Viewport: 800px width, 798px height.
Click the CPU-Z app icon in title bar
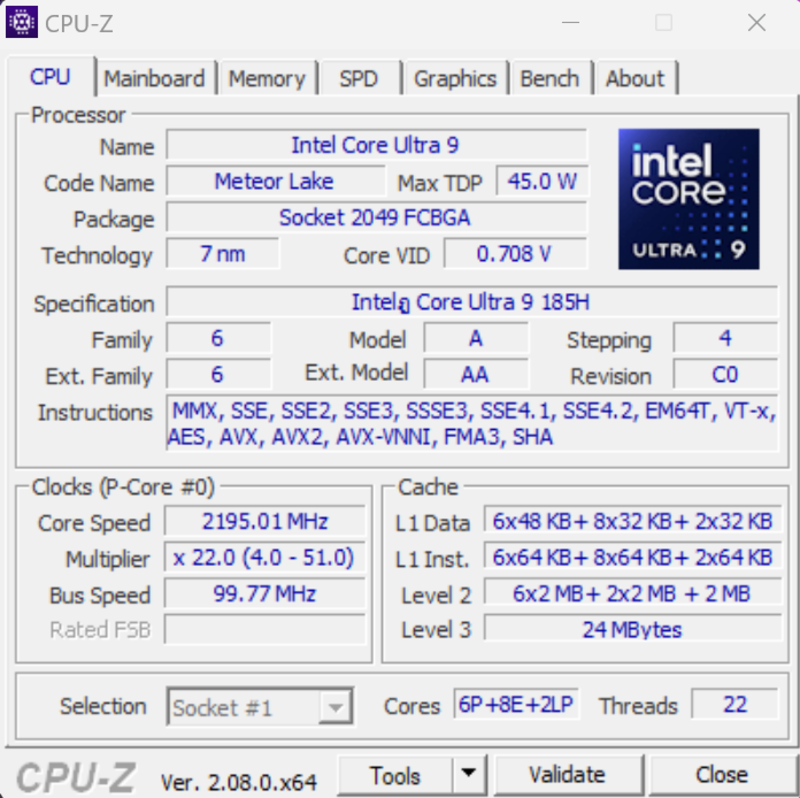pos(21,22)
